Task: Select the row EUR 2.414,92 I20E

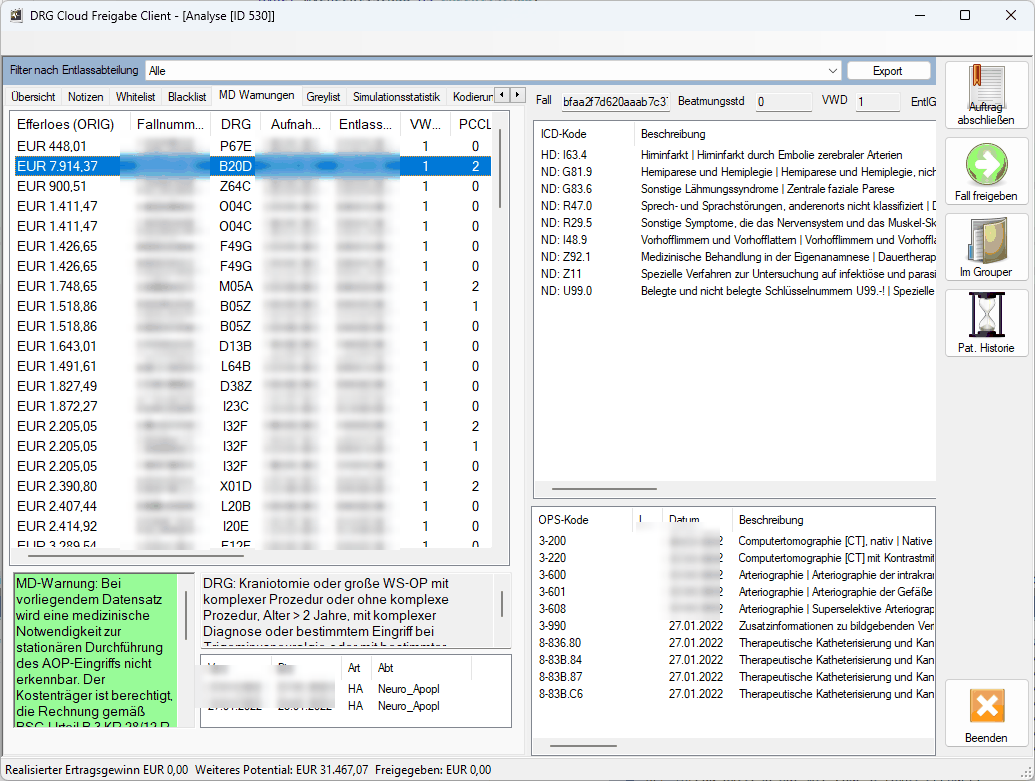Action: tap(253, 526)
